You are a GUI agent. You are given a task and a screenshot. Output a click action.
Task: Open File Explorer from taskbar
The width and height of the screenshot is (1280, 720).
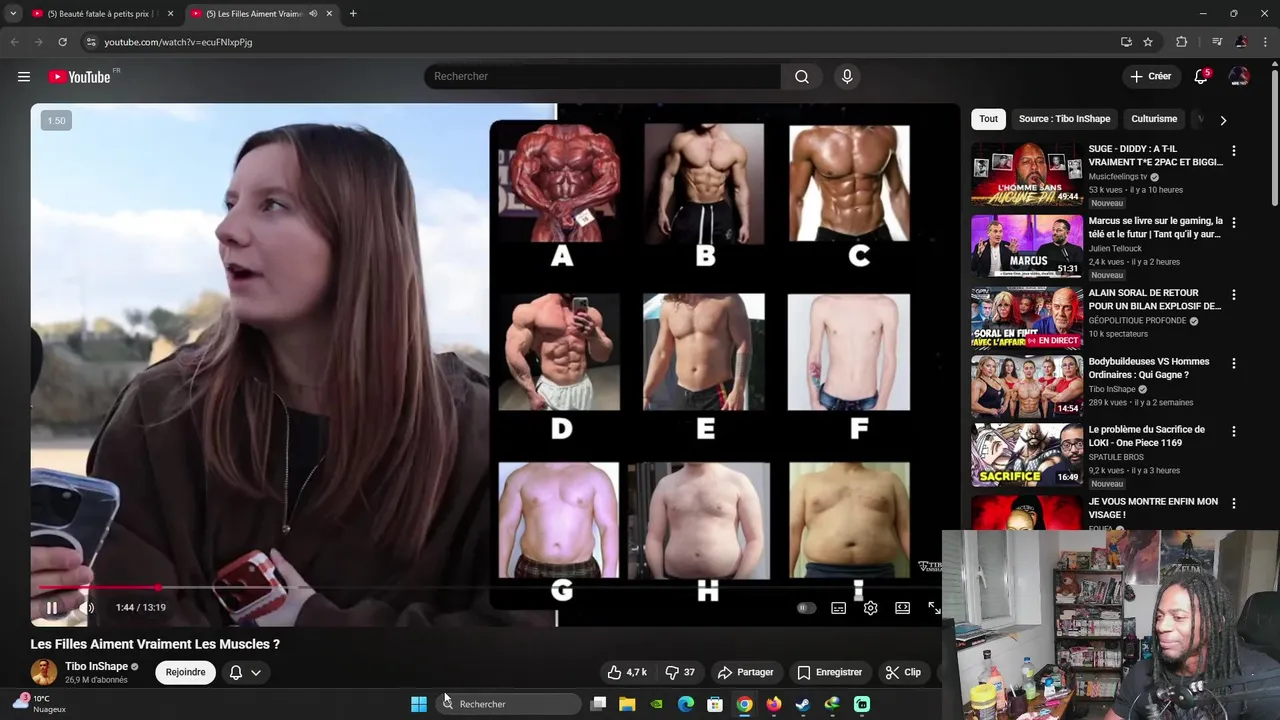tap(627, 704)
